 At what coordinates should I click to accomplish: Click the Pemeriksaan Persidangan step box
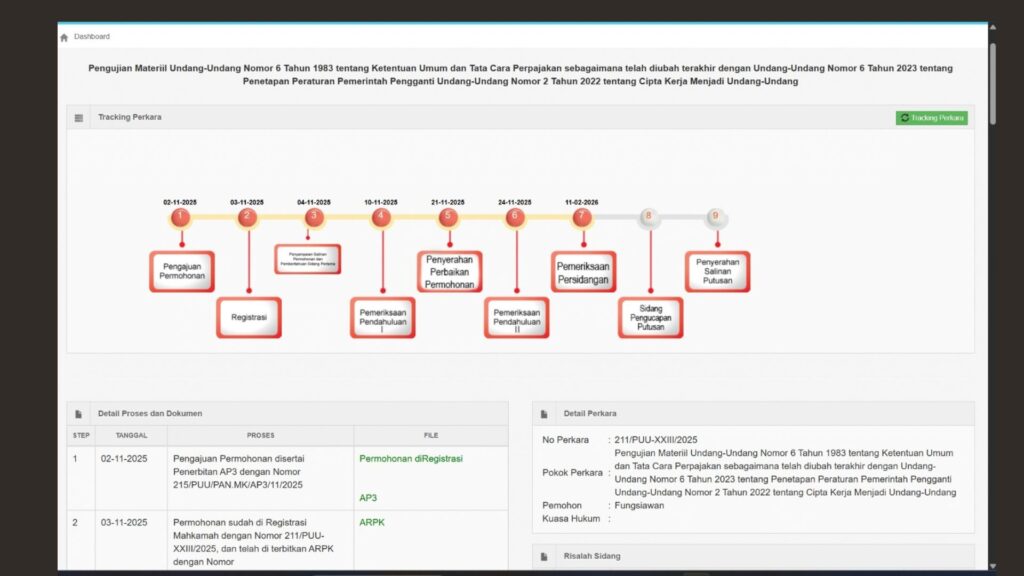[583, 272]
